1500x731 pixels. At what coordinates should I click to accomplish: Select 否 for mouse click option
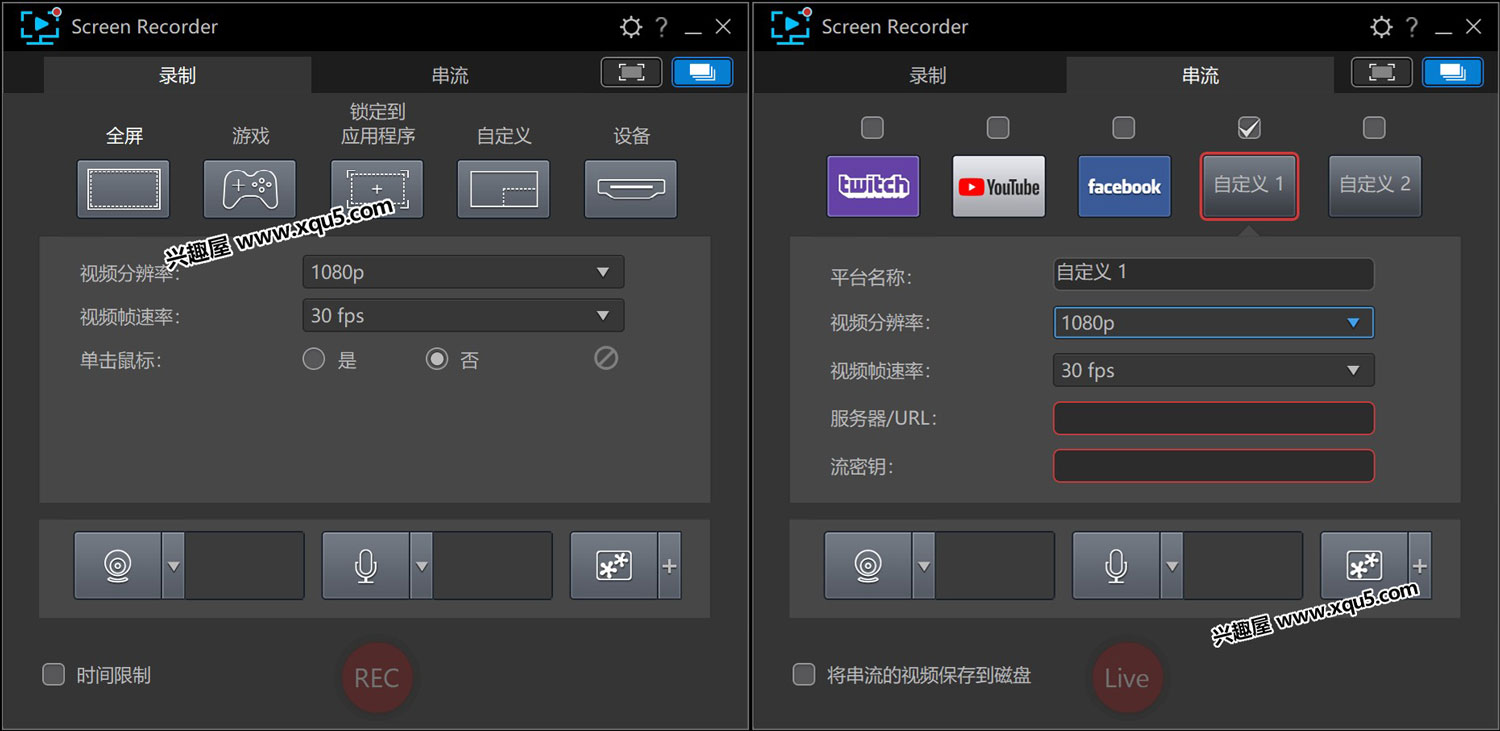click(437, 359)
